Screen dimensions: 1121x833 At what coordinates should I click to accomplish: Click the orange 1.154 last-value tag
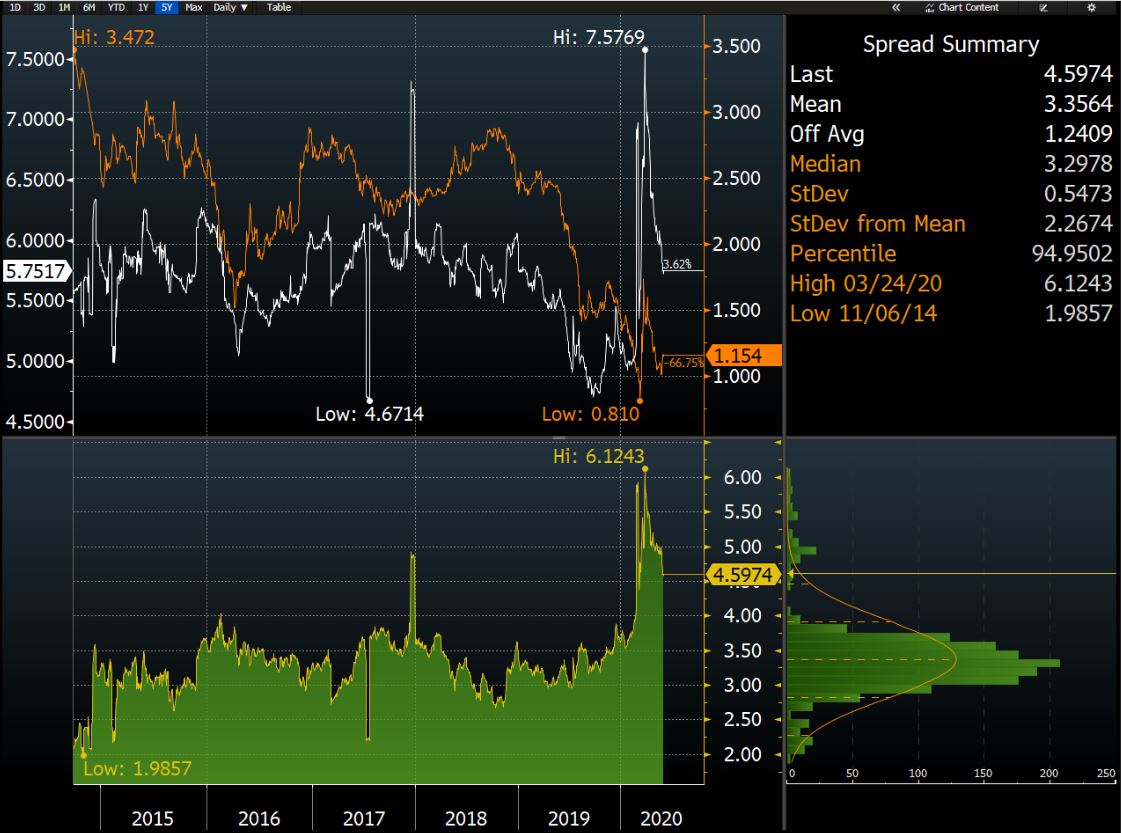click(743, 355)
